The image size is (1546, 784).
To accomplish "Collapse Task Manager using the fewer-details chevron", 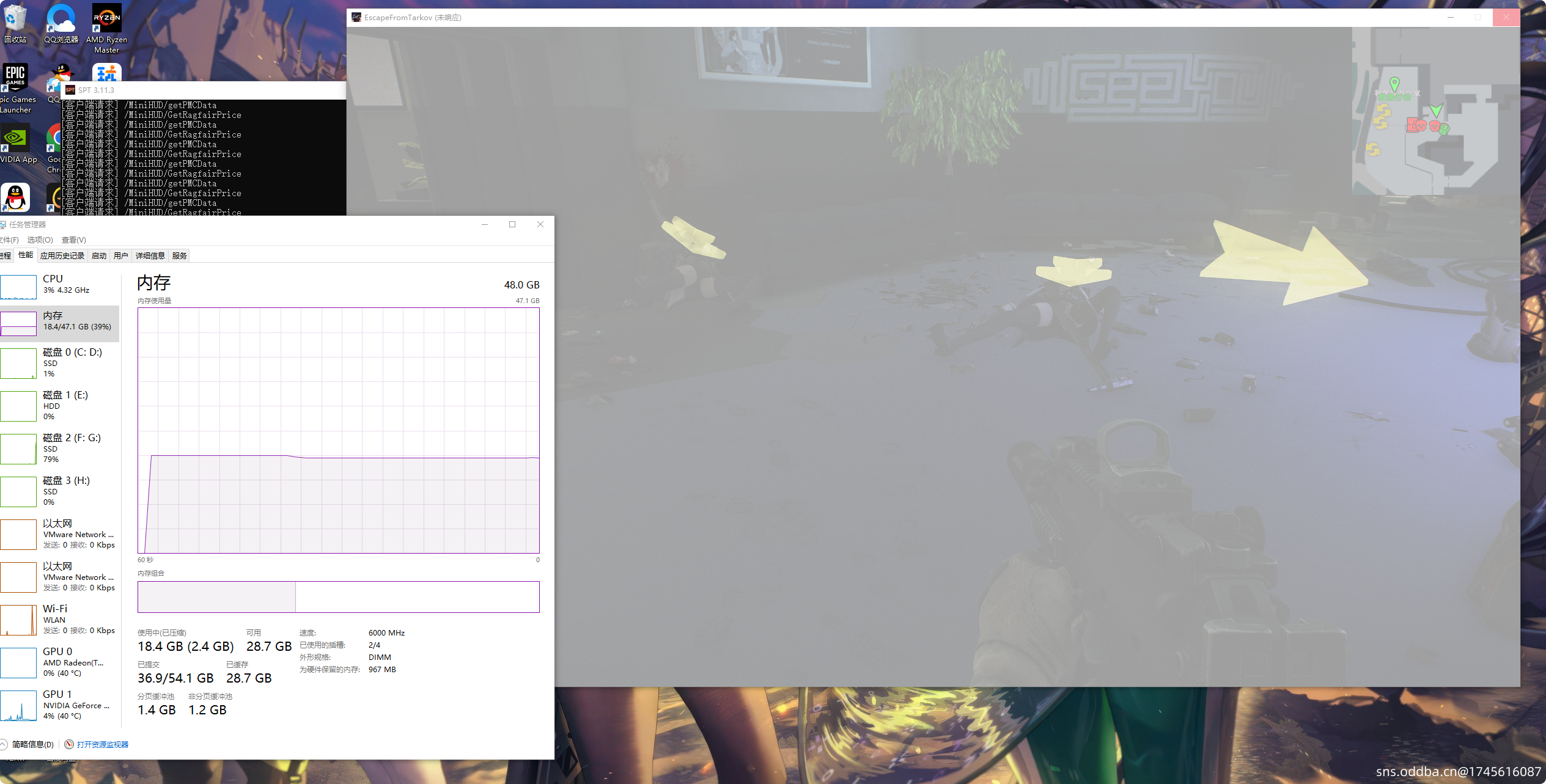I will point(4,744).
